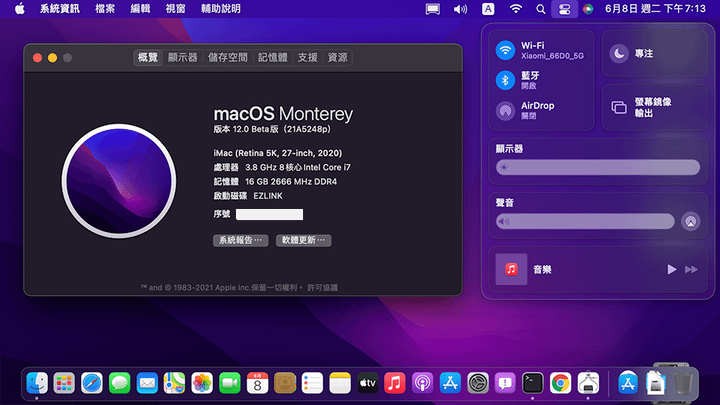Open Music app in the dock
720x405 pixels.
pyautogui.click(x=395, y=383)
